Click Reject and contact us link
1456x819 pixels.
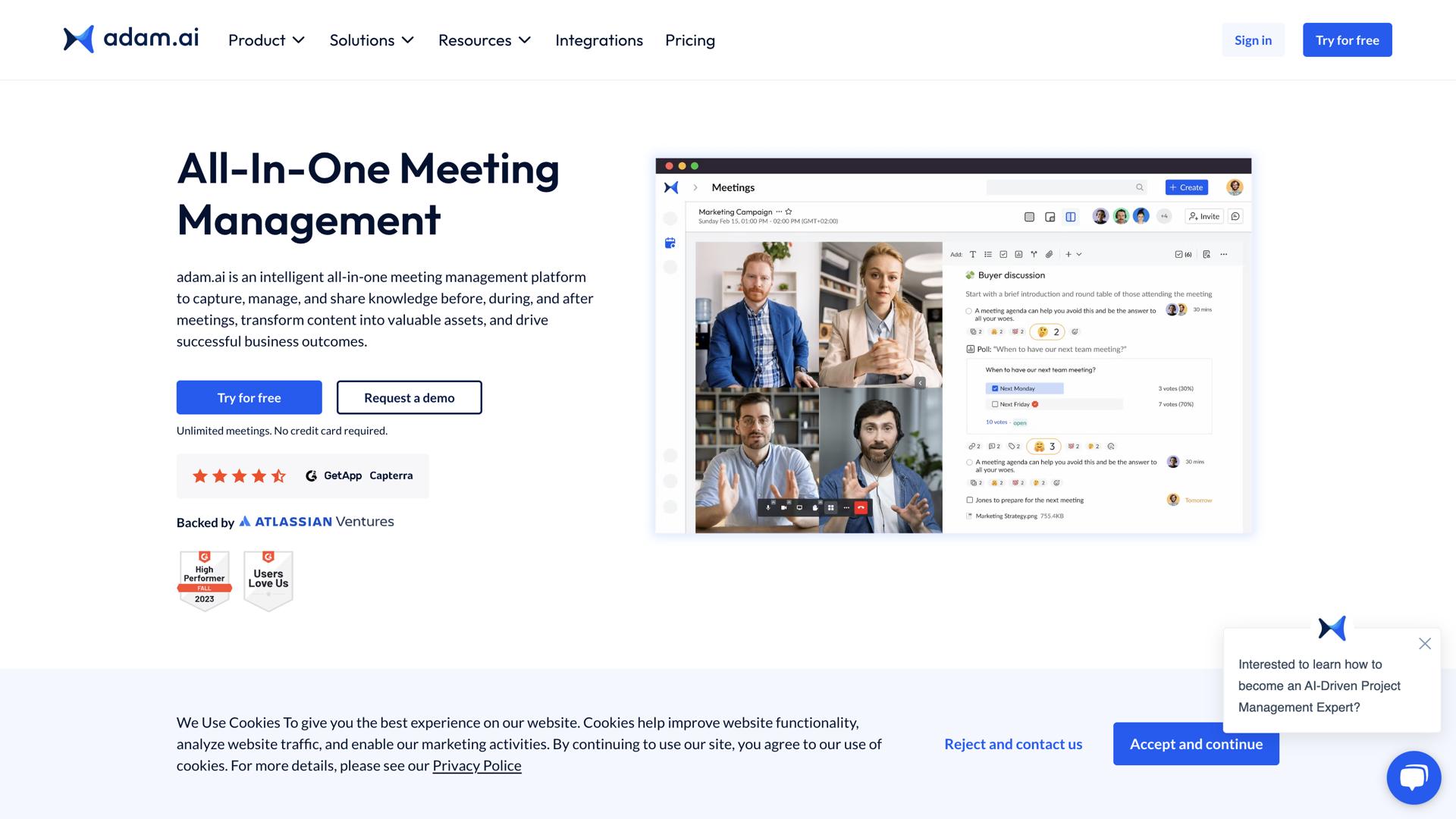pos(1013,745)
